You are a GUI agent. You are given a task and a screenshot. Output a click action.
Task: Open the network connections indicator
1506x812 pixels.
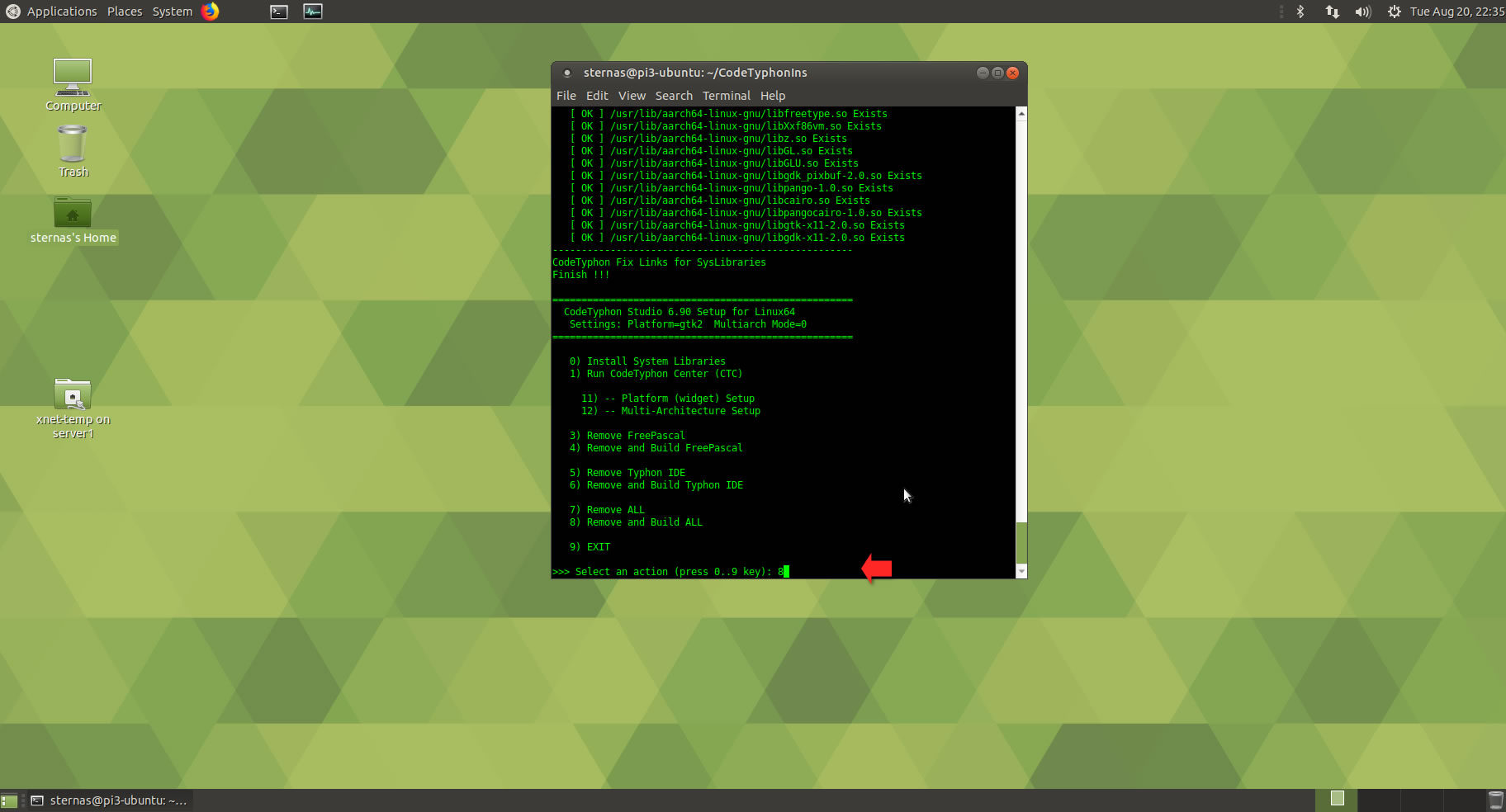(x=1332, y=12)
